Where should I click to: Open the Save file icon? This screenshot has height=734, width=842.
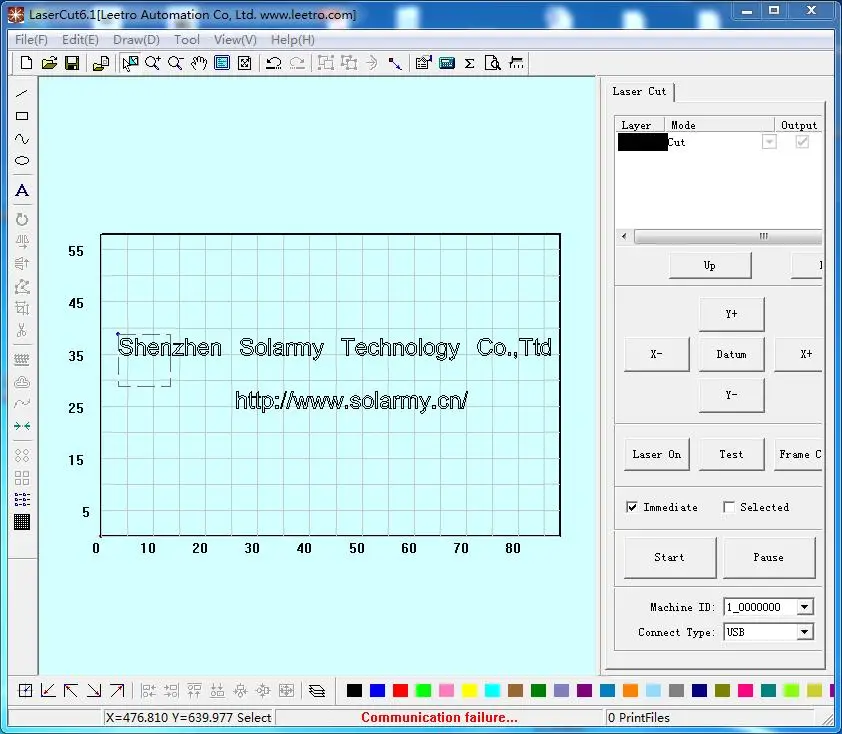click(x=71, y=62)
